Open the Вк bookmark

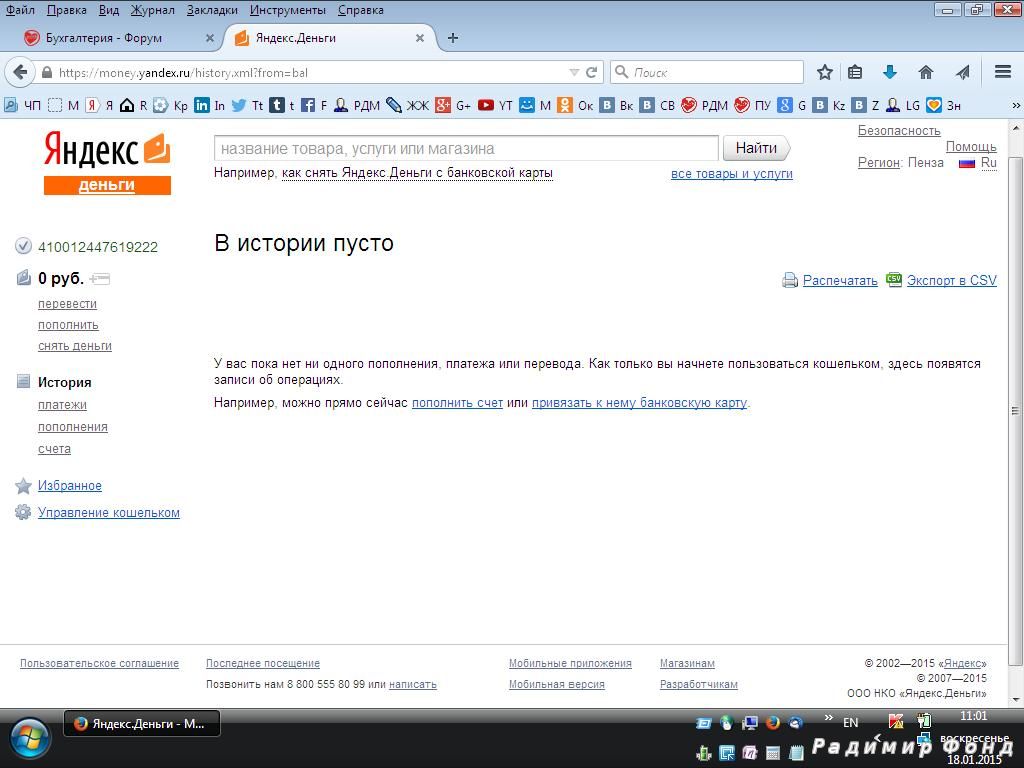616,105
